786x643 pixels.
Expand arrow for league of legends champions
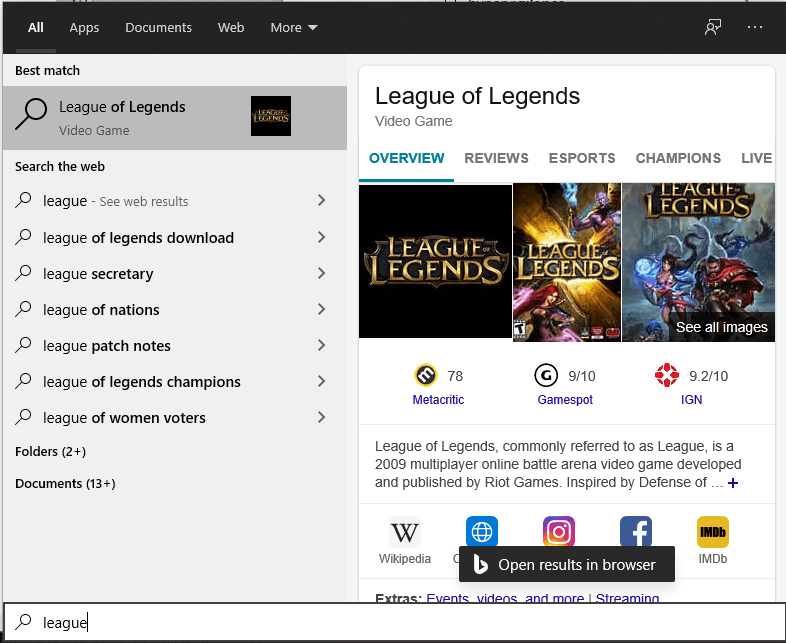coord(322,381)
